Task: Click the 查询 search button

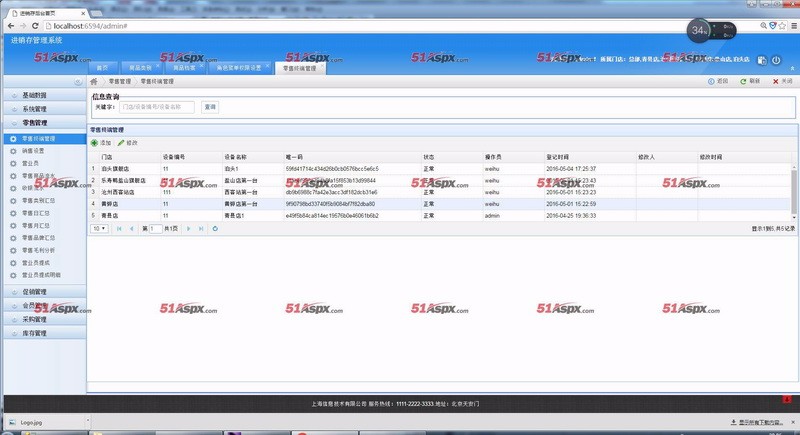Action: [x=210, y=107]
